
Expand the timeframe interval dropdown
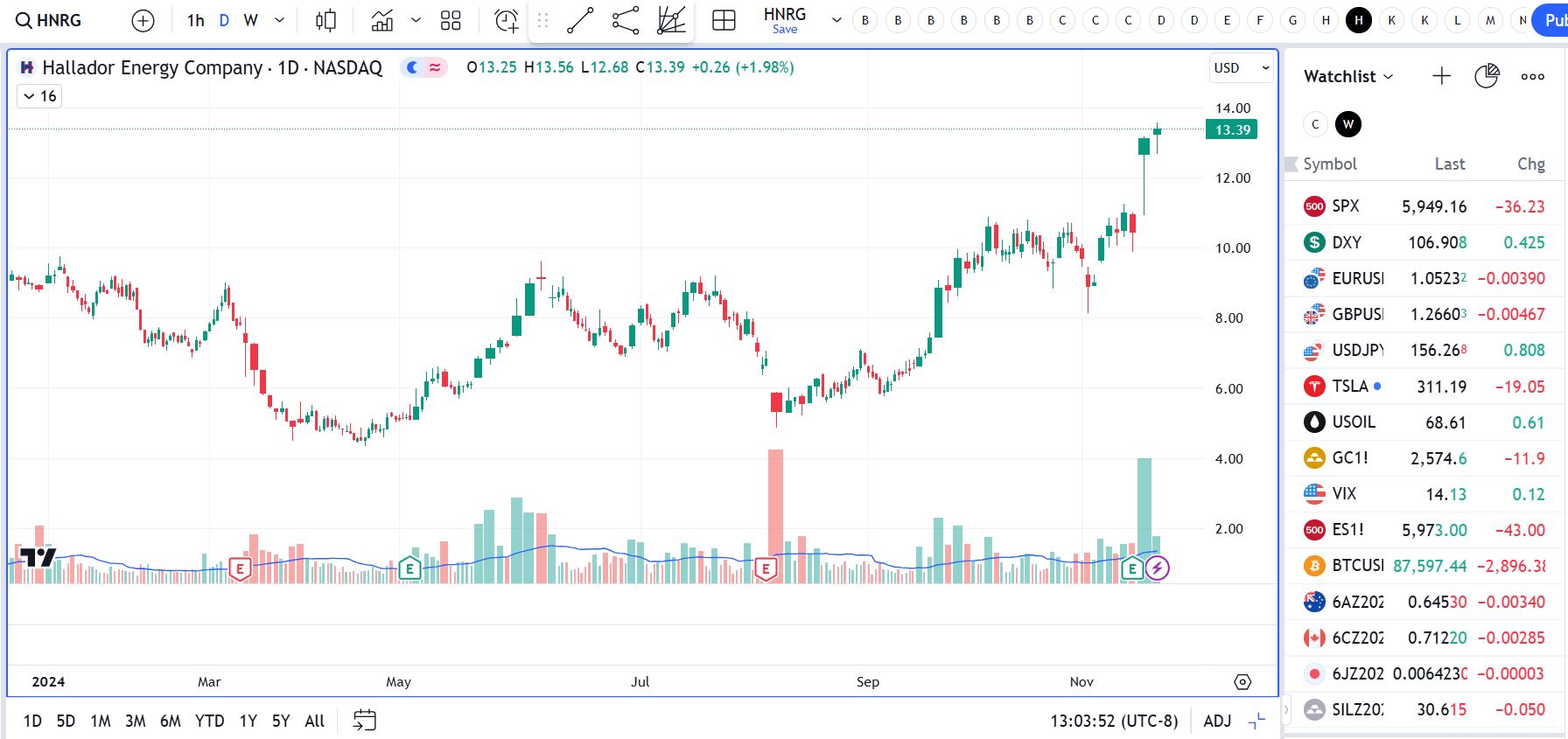279,20
